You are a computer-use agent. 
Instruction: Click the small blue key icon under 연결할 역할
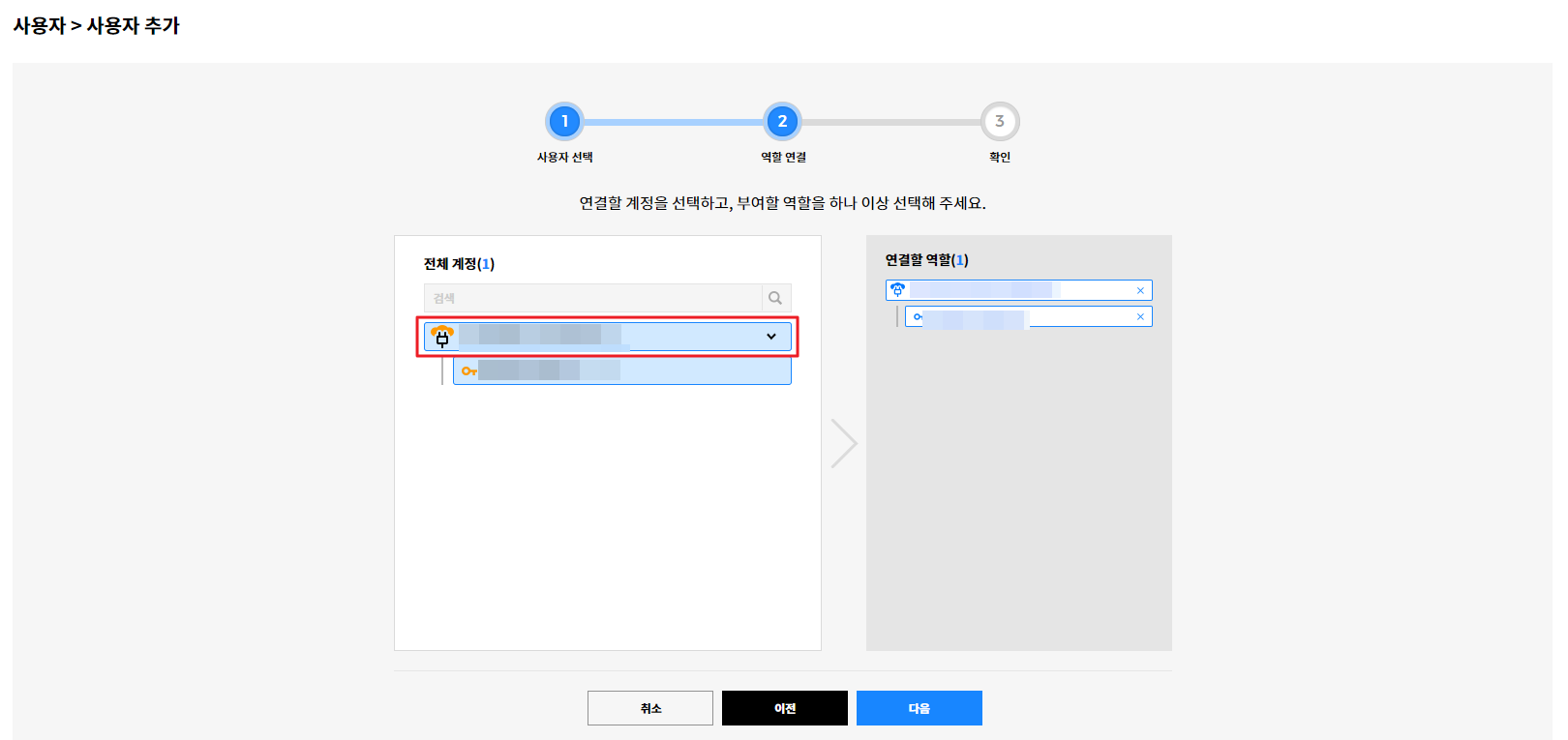click(x=918, y=317)
